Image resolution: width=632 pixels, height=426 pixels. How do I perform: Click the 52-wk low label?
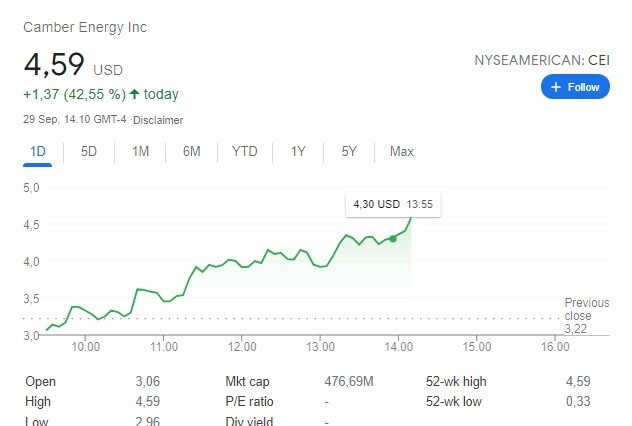pyautogui.click(x=455, y=401)
